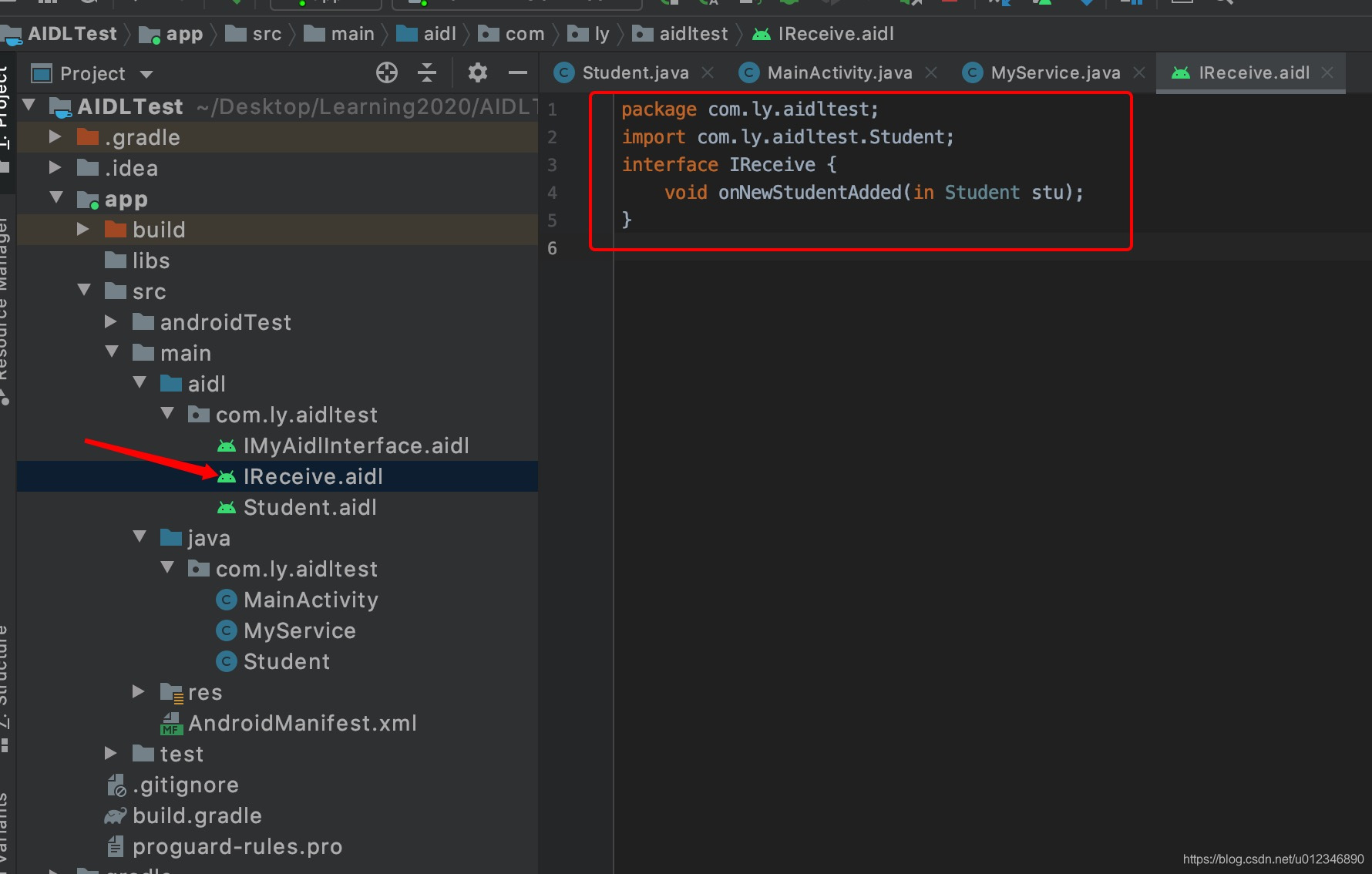Collapse the java folder arrow
This screenshot has width=1372, height=874.
140,537
